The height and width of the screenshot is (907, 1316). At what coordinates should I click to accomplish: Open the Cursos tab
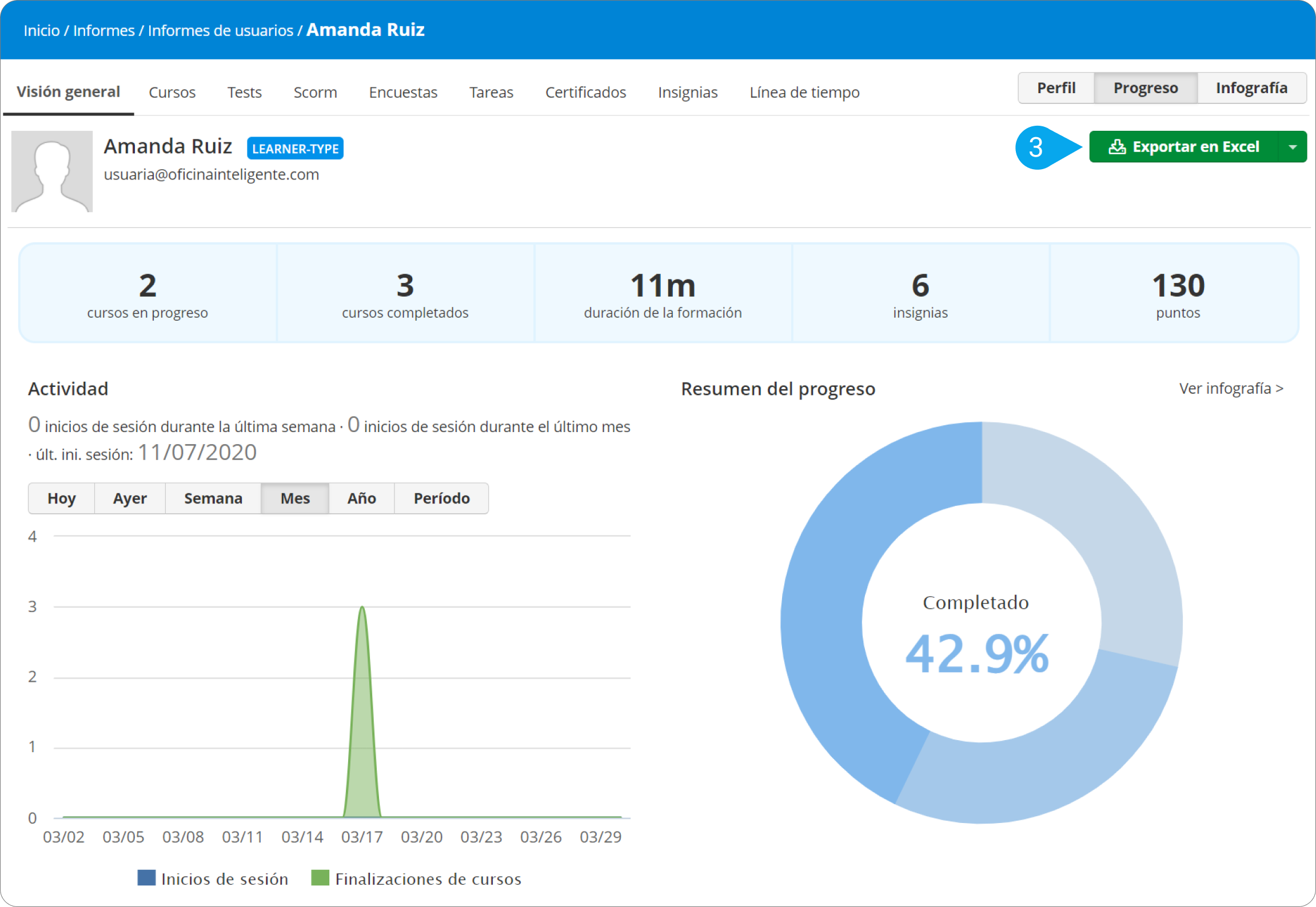172,92
